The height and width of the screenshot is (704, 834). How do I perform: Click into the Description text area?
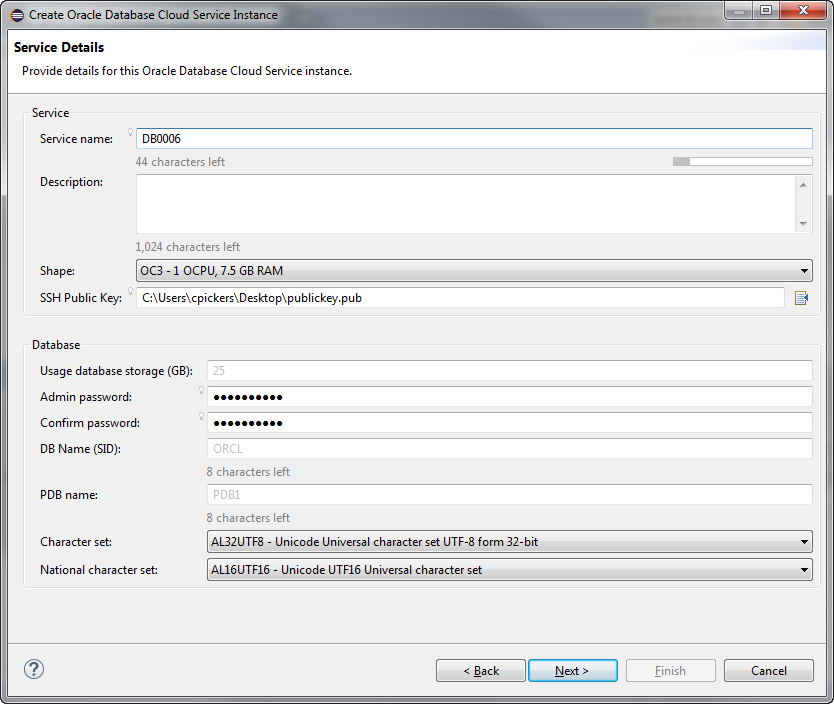[x=465, y=204]
